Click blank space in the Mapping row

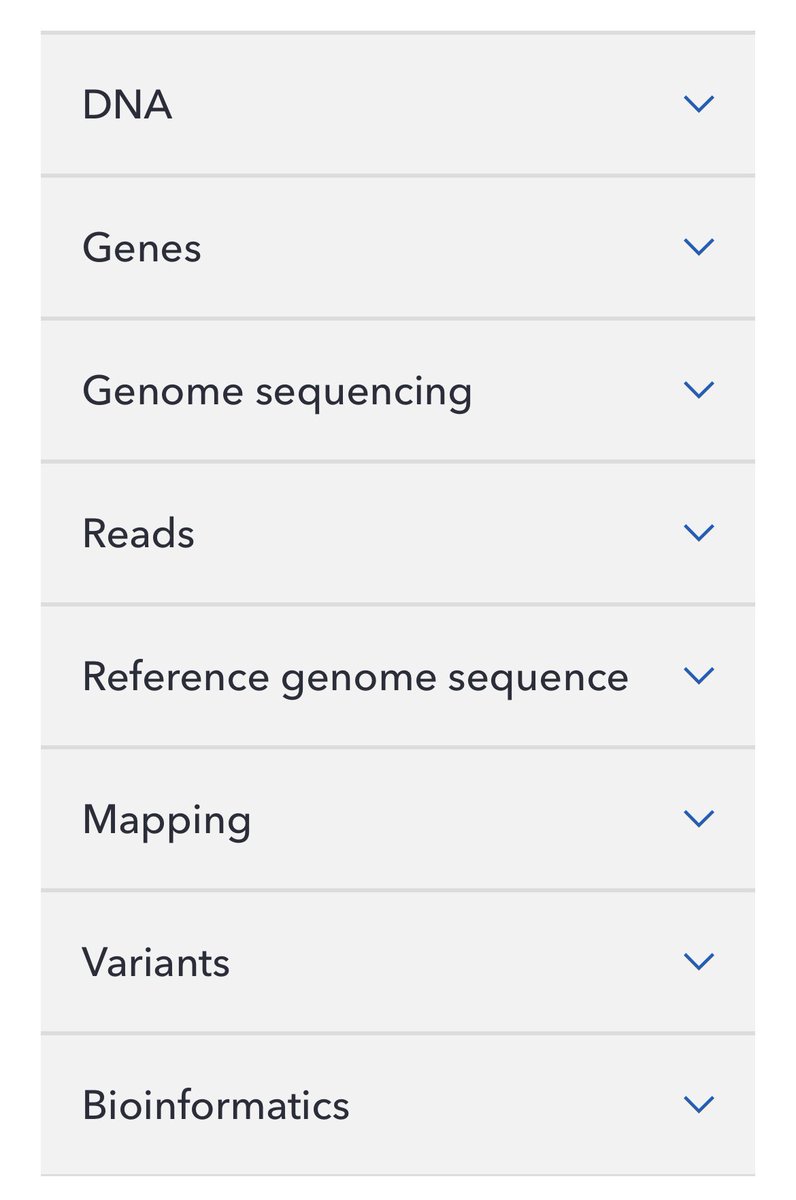pos(450,819)
